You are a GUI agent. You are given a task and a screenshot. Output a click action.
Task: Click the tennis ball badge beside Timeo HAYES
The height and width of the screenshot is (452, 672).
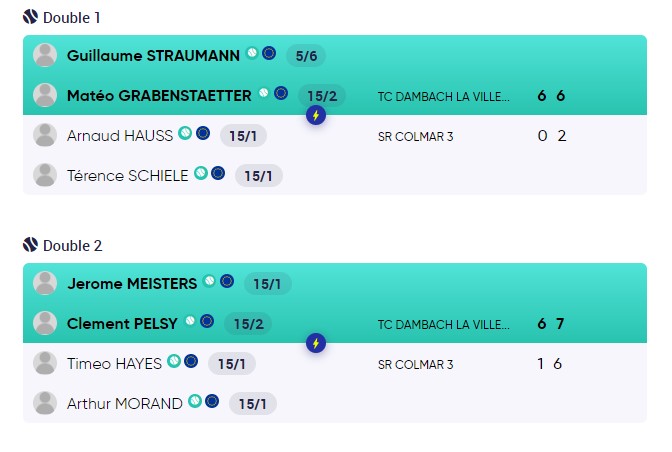[174, 361]
